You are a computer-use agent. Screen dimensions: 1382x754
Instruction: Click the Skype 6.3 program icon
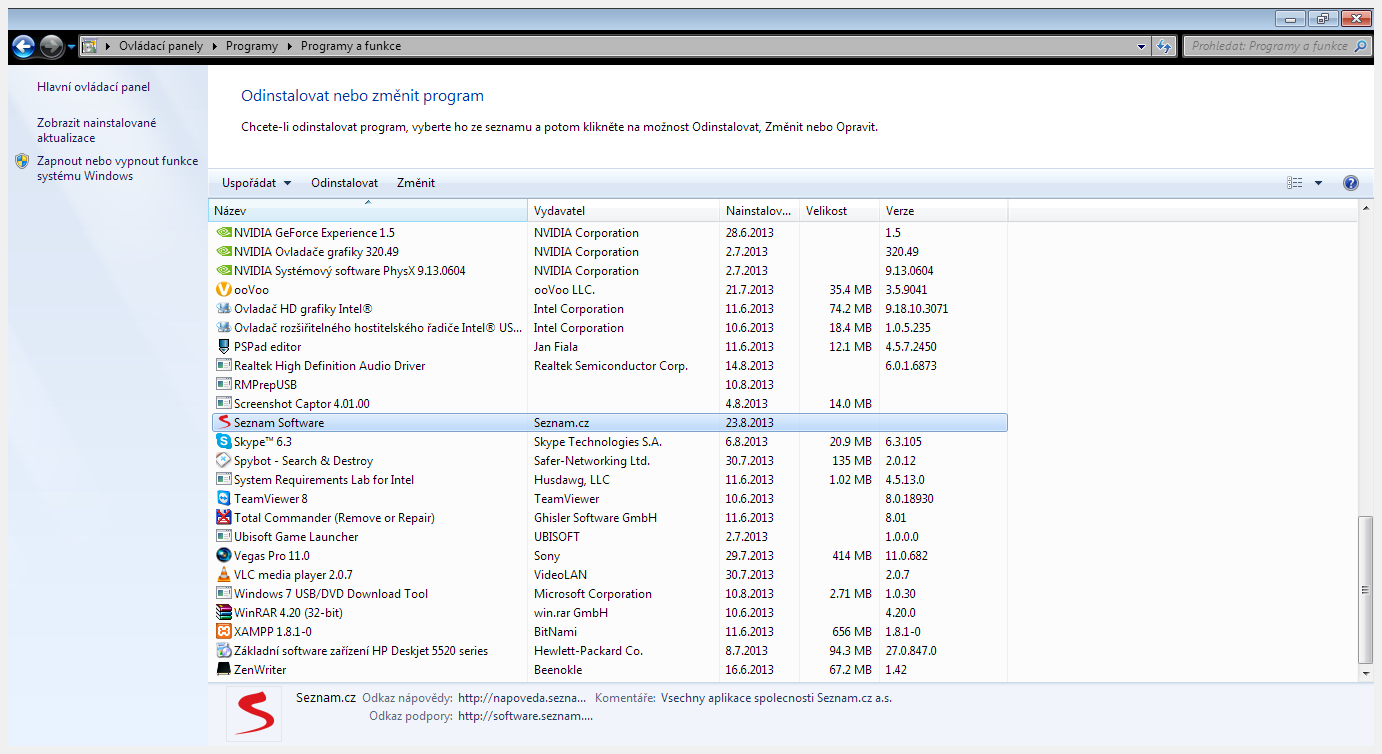[224, 442]
